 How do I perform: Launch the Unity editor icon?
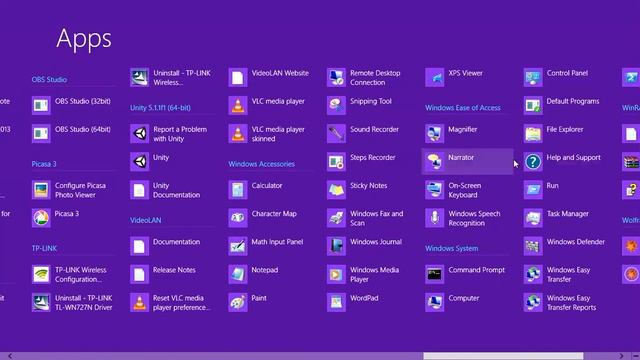click(140, 162)
